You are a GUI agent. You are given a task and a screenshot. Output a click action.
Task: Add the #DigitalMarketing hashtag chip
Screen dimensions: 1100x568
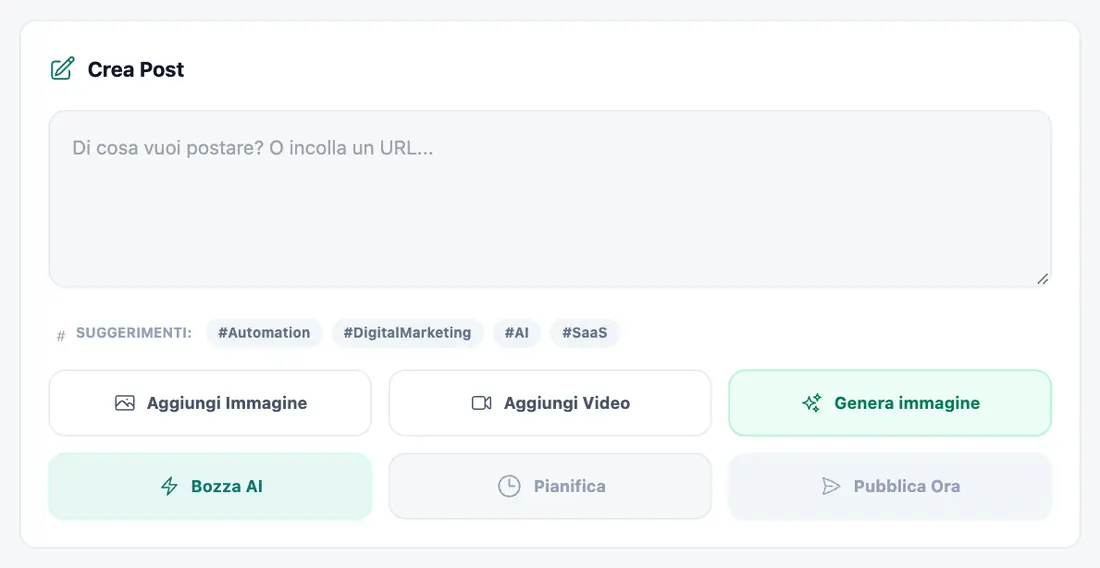coord(408,332)
